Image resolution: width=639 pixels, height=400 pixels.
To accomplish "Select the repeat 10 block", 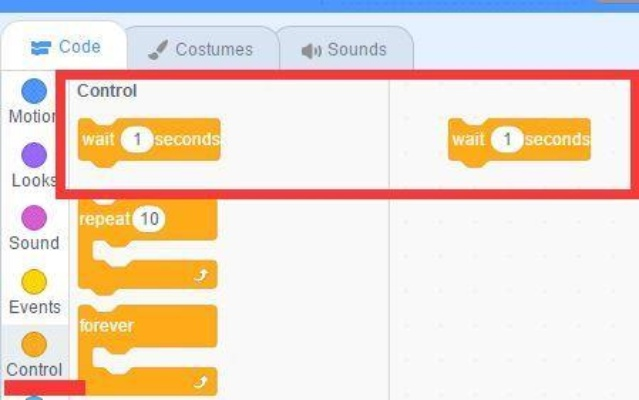I will point(148,244).
